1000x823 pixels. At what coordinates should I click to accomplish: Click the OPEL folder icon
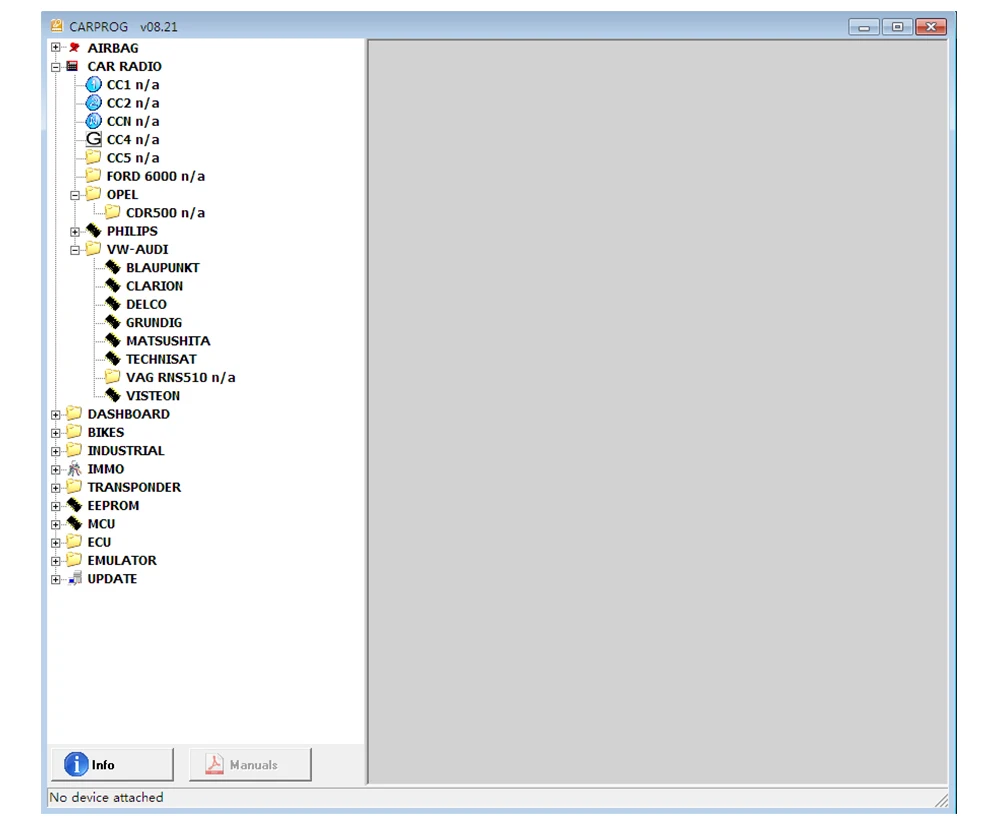pos(93,193)
